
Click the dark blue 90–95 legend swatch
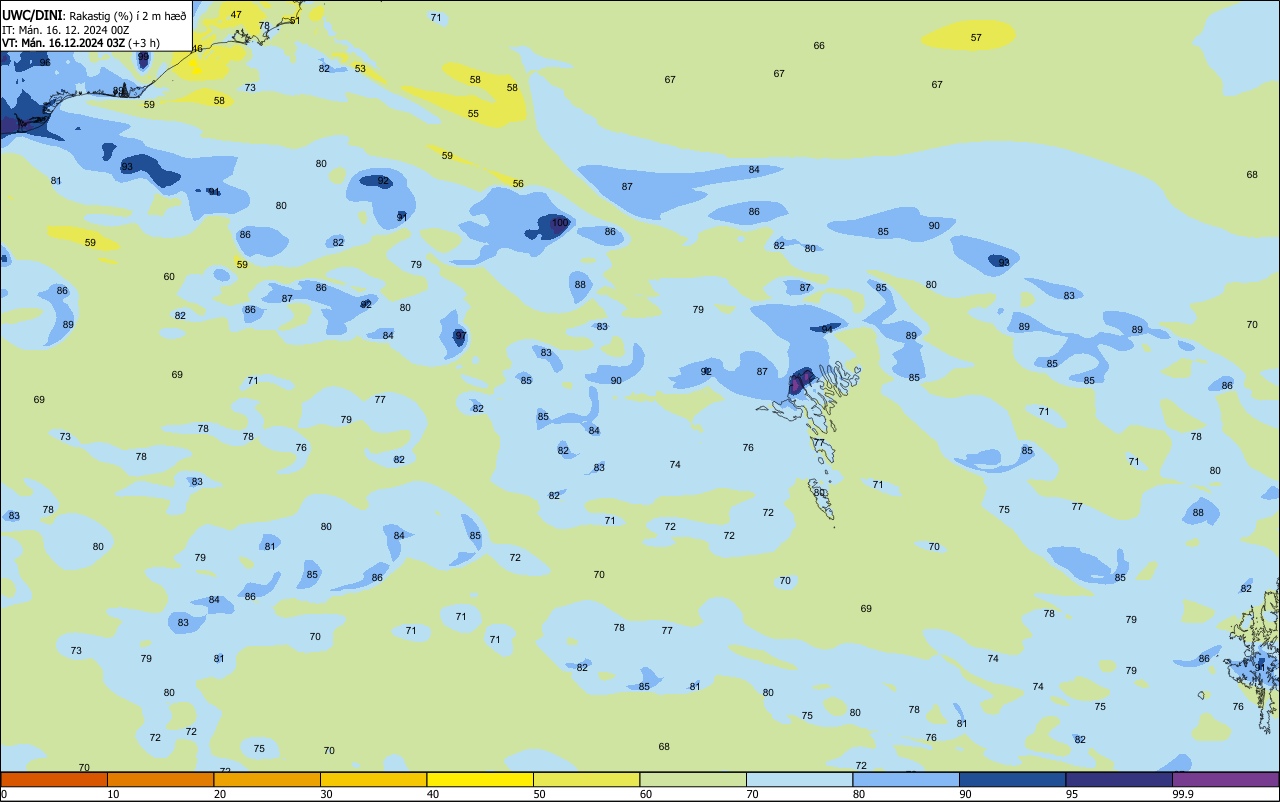coord(1012,779)
